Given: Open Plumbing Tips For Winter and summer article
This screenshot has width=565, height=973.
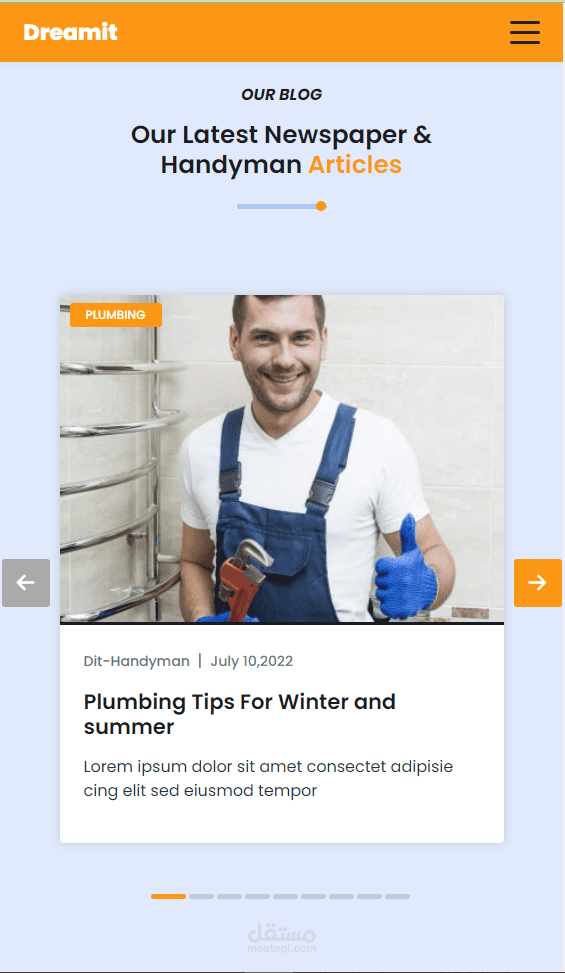Looking at the screenshot, I should tap(239, 714).
